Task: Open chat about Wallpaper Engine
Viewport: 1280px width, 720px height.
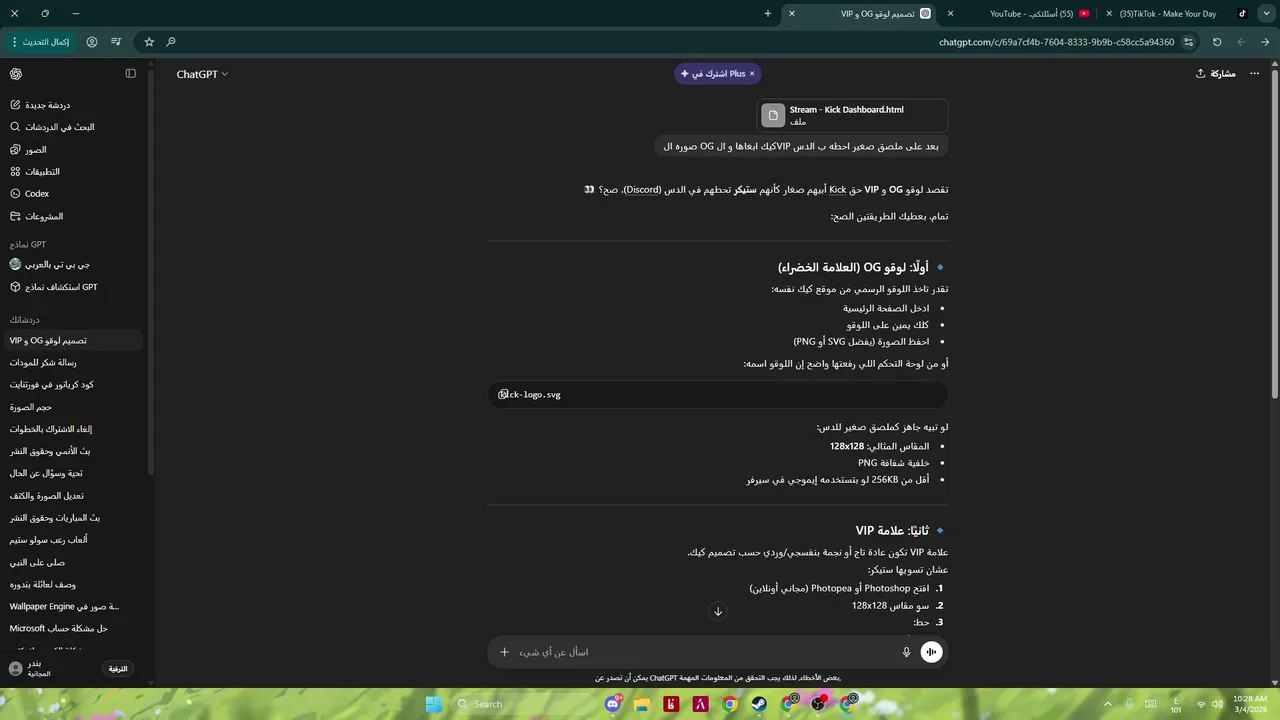Action: (74, 606)
